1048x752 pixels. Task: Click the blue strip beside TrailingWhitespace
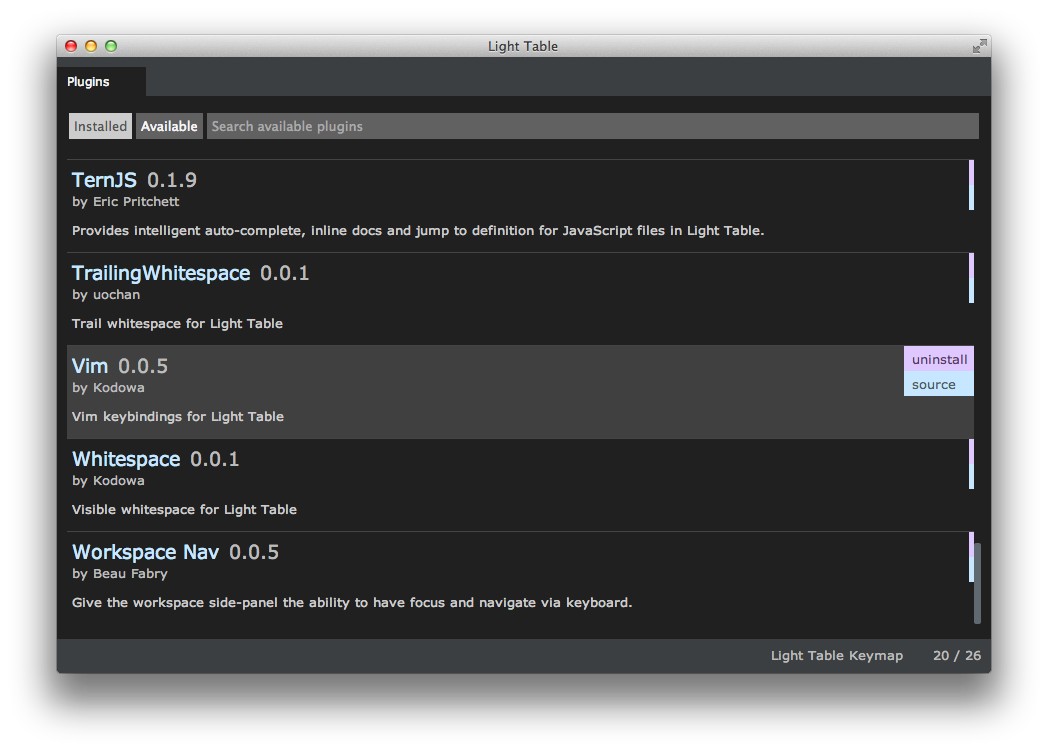971,290
